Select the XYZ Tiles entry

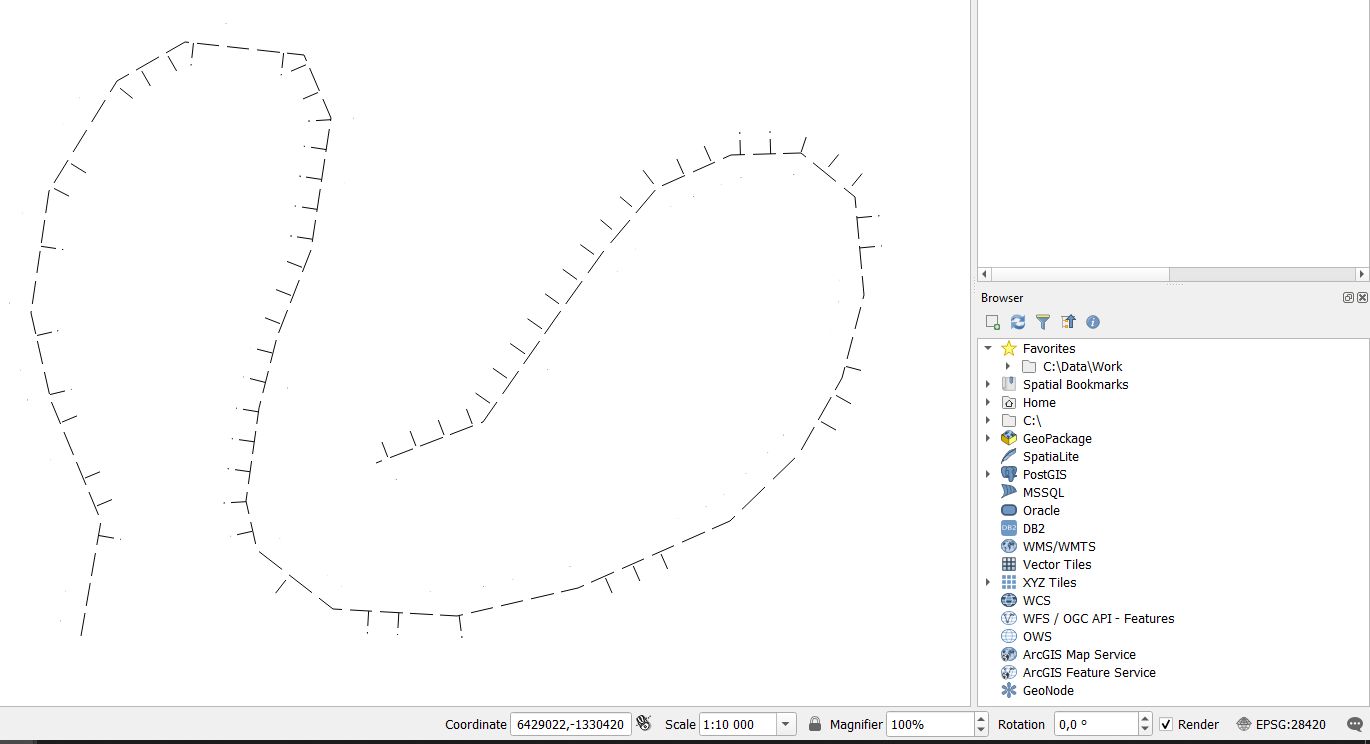tap(1049, 583)
